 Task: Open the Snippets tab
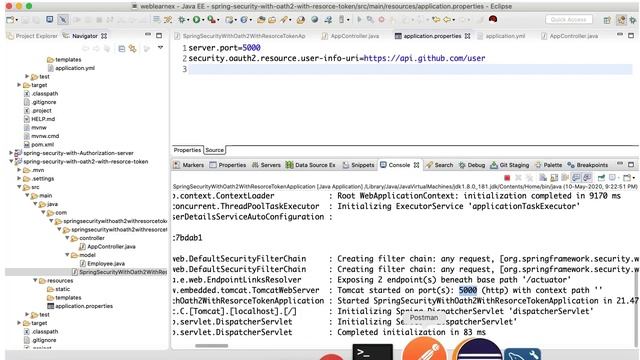[x=358, y=165]
